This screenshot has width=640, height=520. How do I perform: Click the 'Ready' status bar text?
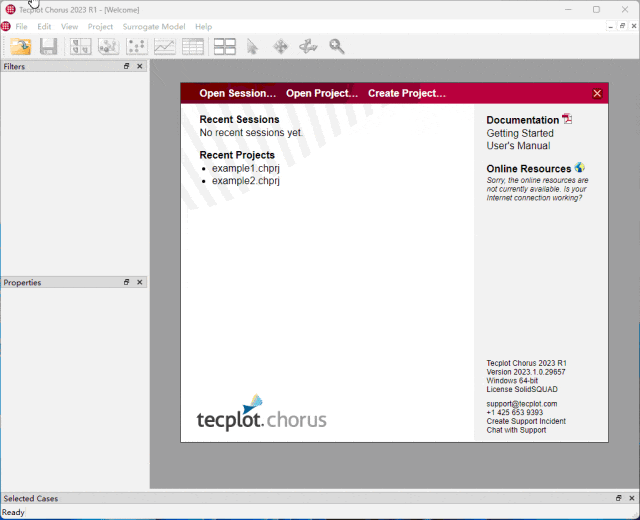pos(13,512)
